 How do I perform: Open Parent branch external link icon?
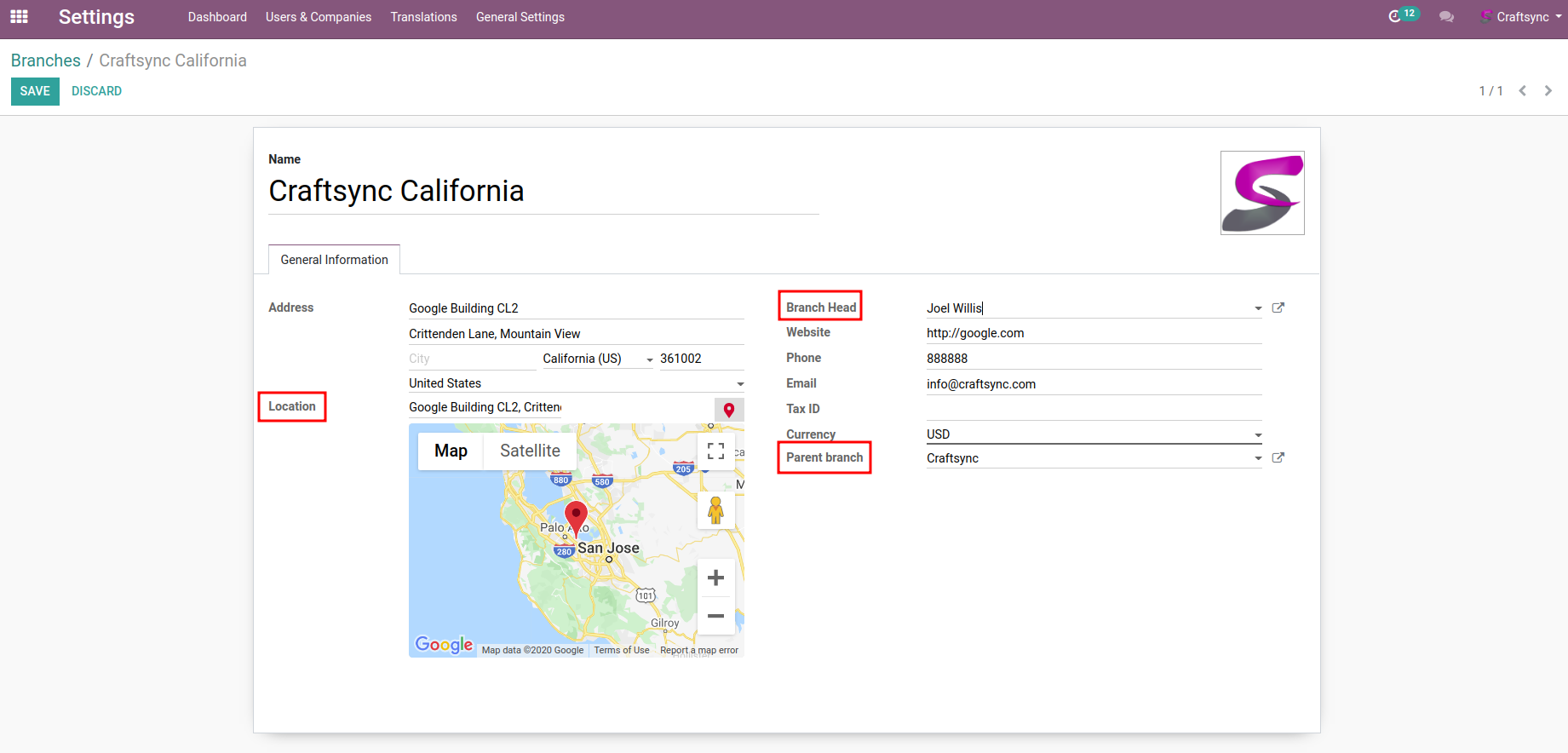coord(1278,458)
